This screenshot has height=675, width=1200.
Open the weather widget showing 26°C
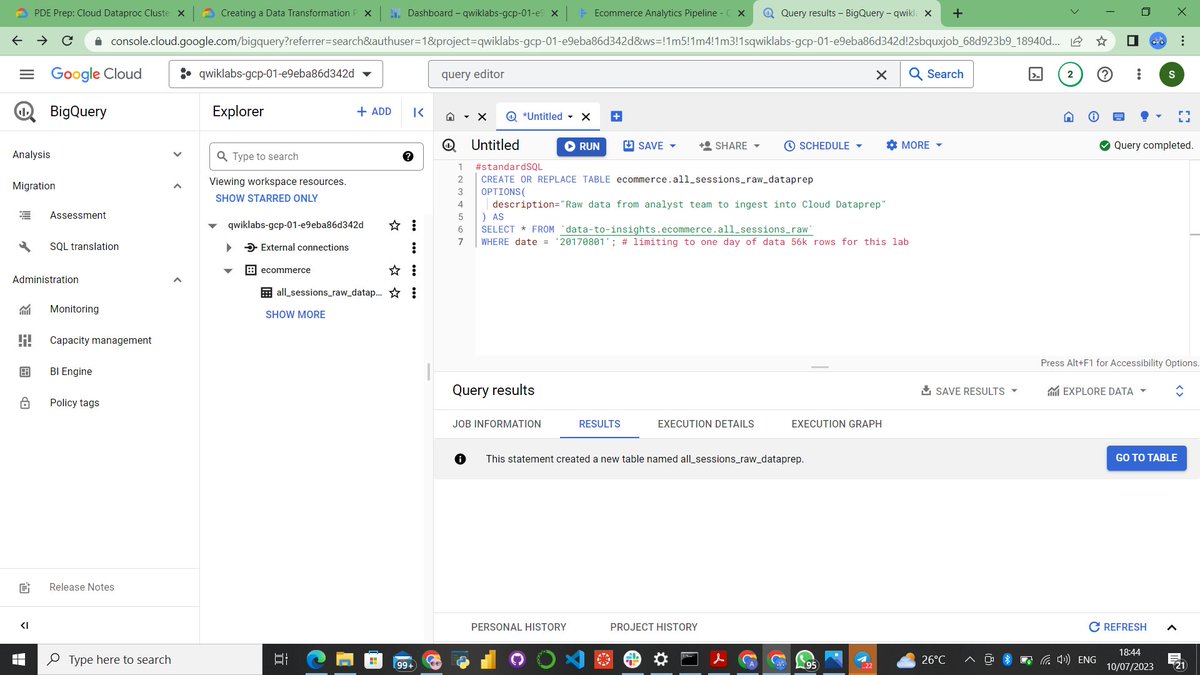920,660
